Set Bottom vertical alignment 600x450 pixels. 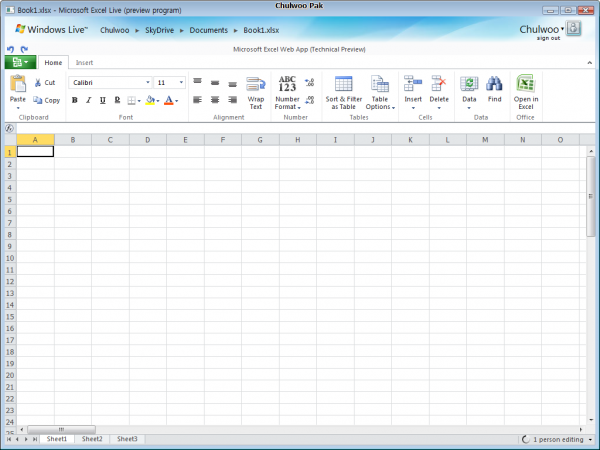(x=233, y=84)
